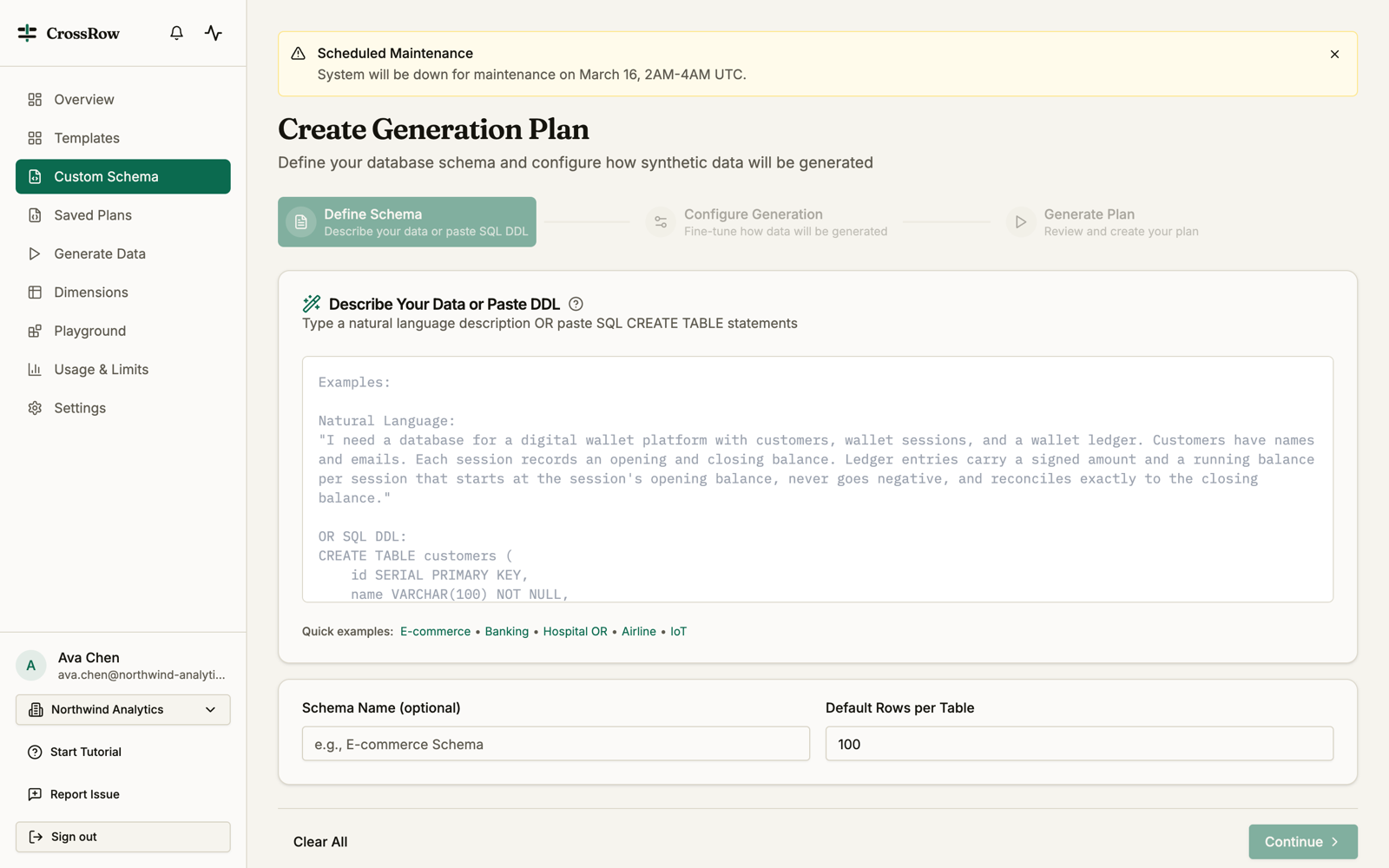Viewport: 1389px width, 868px height.
Task: Click the maintenance warning triangle icon
Action: (298, 54)
